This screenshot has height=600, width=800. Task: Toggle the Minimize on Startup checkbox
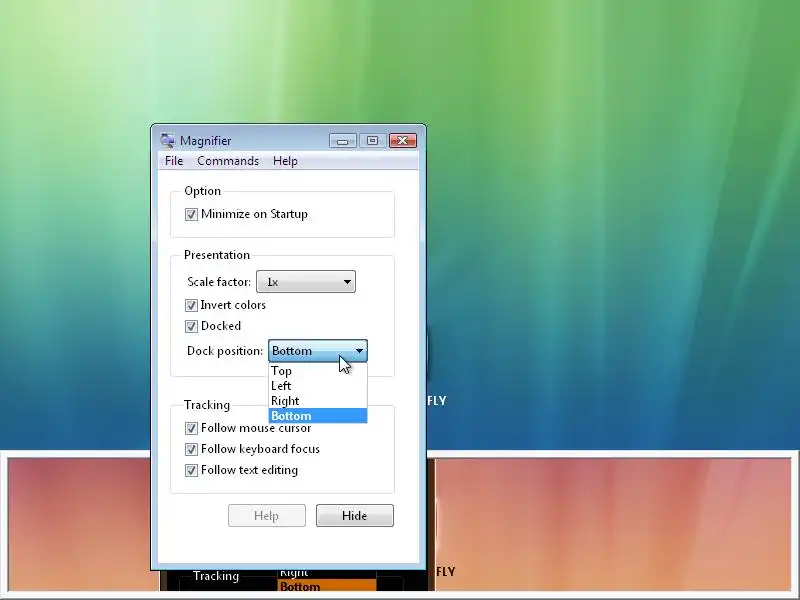[191, 214]
